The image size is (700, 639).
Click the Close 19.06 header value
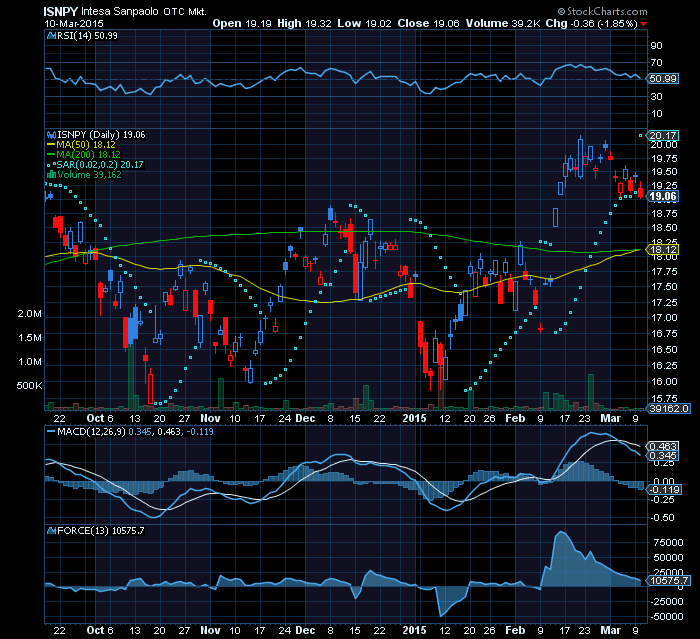(x=429, y=23)
